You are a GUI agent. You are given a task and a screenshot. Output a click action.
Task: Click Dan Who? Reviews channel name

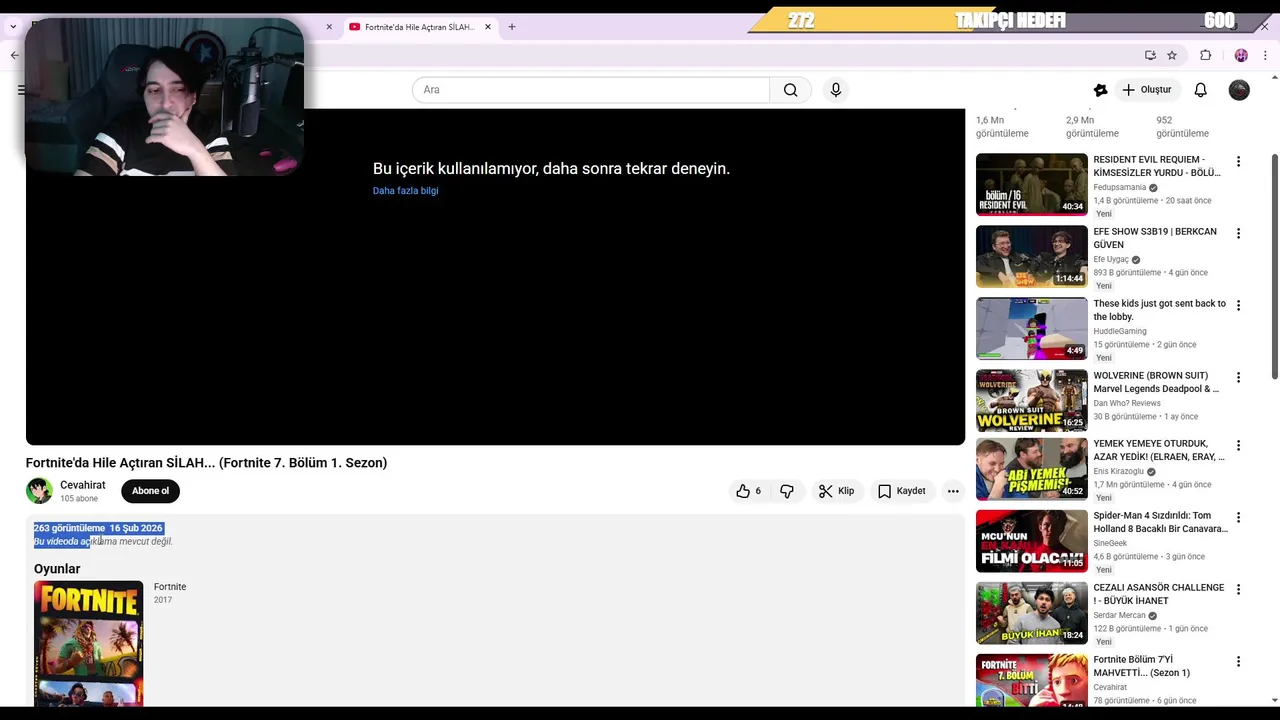(x=1126, y=403)
